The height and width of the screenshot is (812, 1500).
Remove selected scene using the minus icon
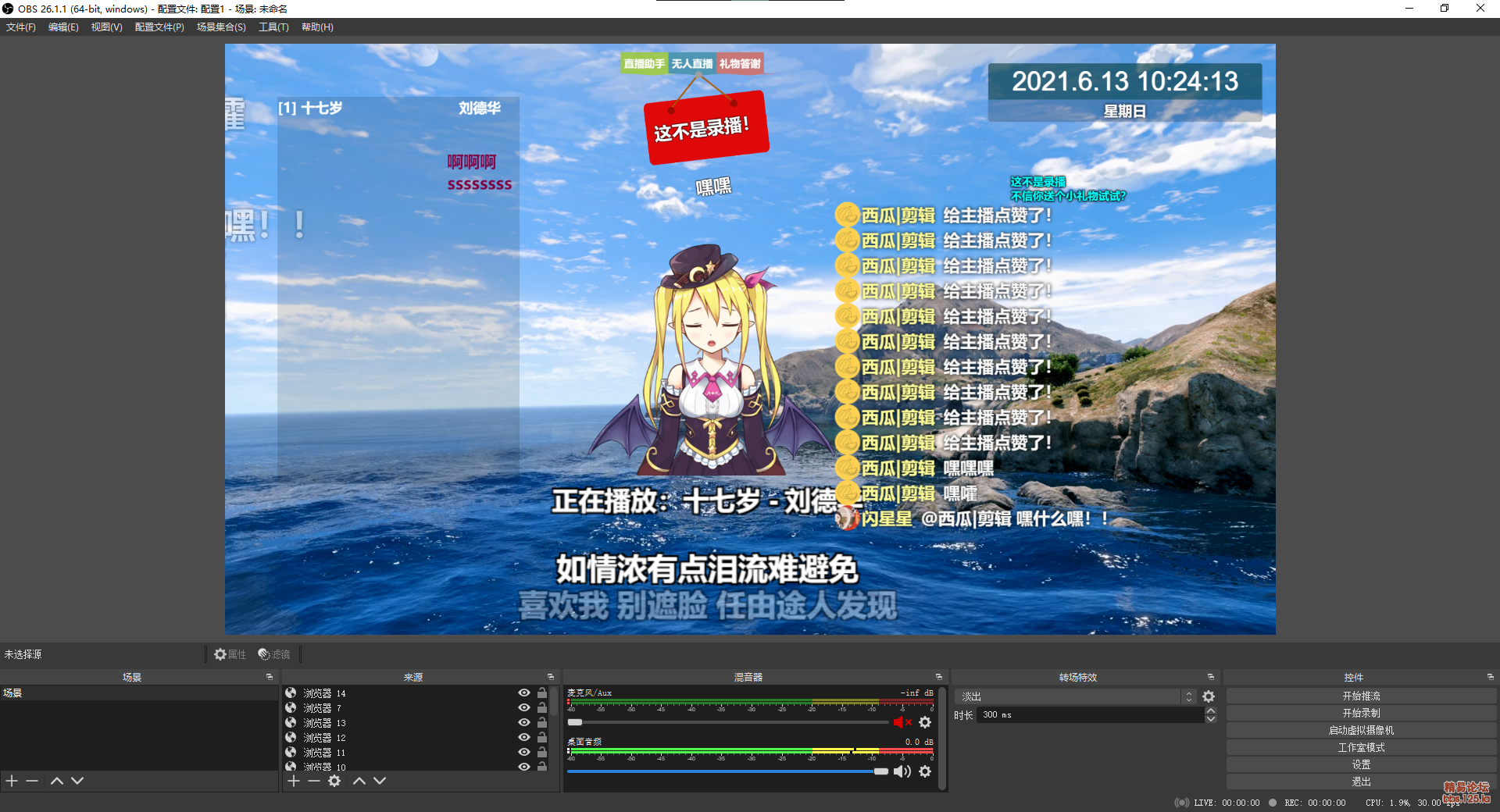[x=32, y=781]
